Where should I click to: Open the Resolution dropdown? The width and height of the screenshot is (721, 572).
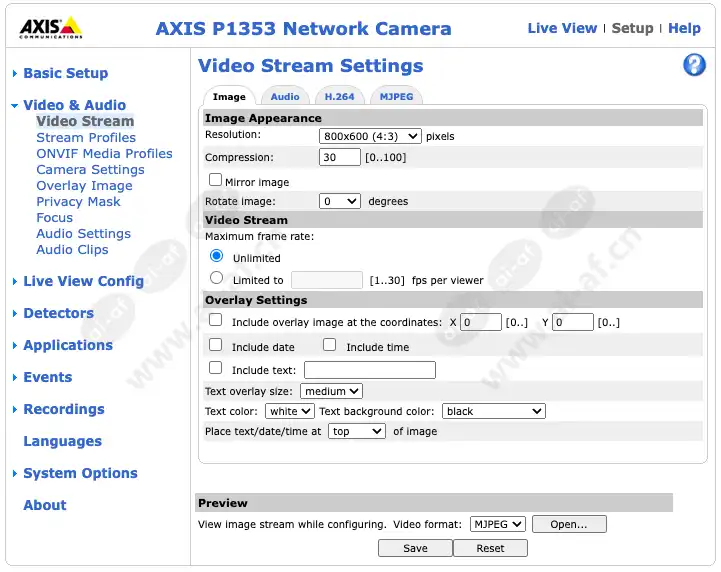tap(370, 136)
